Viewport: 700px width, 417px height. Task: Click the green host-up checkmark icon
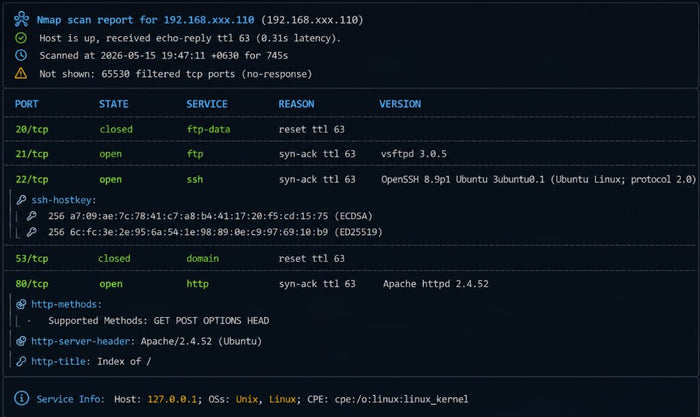(x=21, y=38)
